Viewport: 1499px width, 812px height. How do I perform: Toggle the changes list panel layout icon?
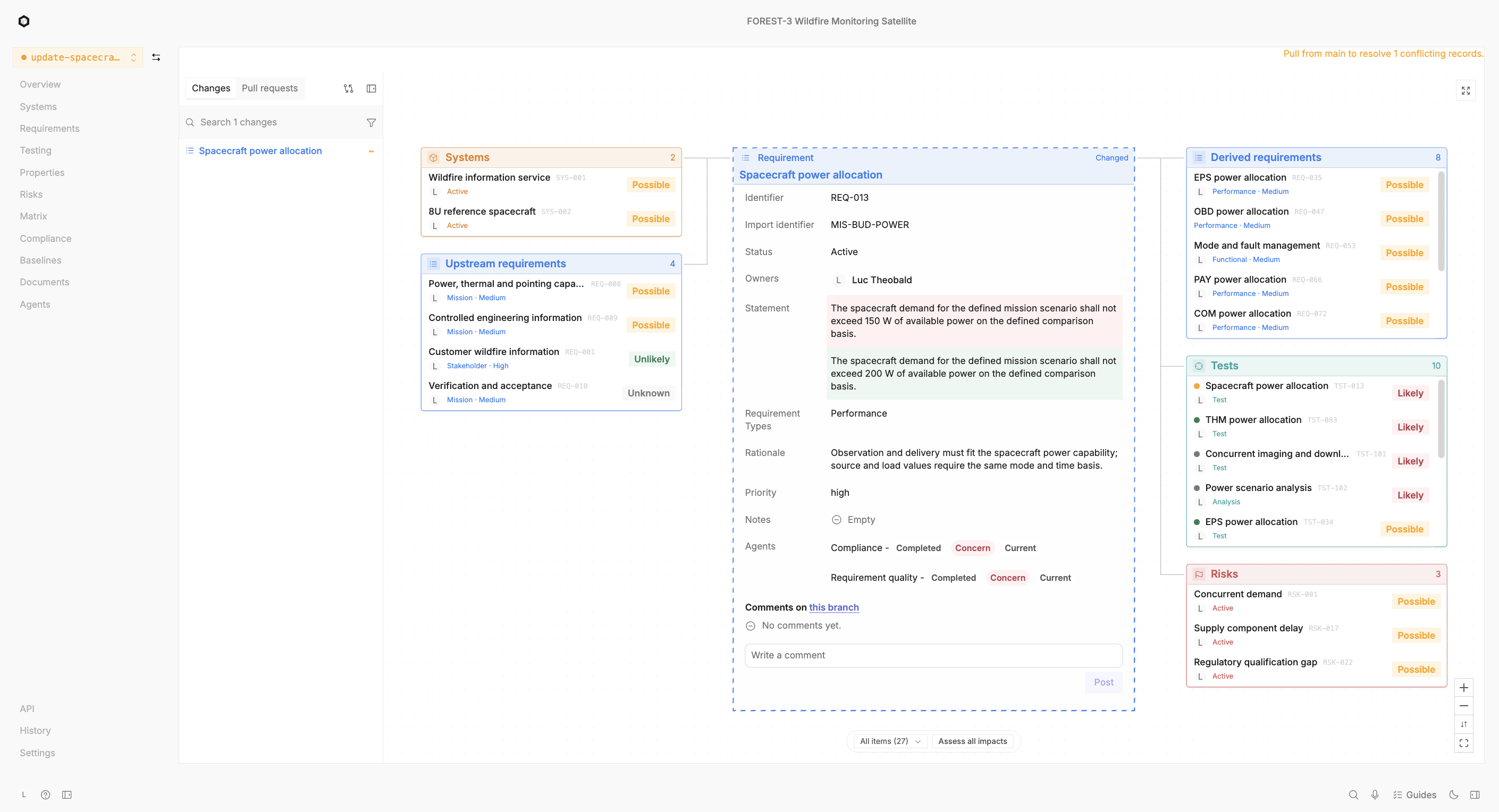(371, 88)
